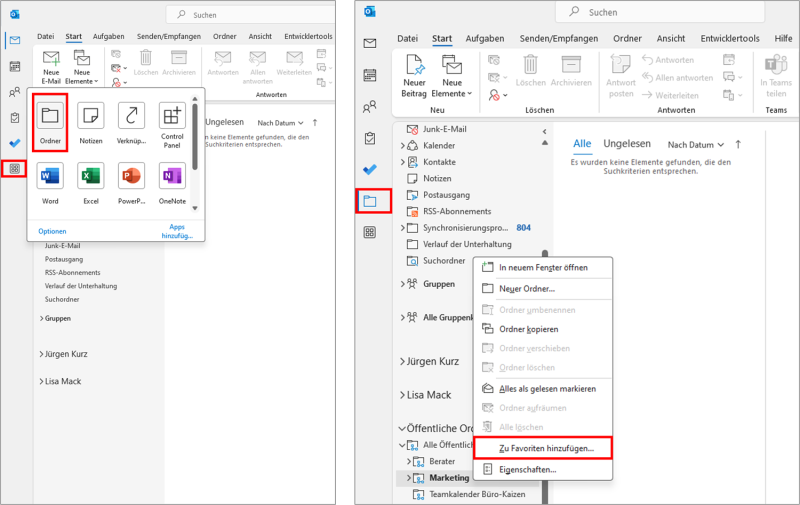Launch Excel from apps flyout
Viewport: 800px width, 505px height.
(91, 183)
